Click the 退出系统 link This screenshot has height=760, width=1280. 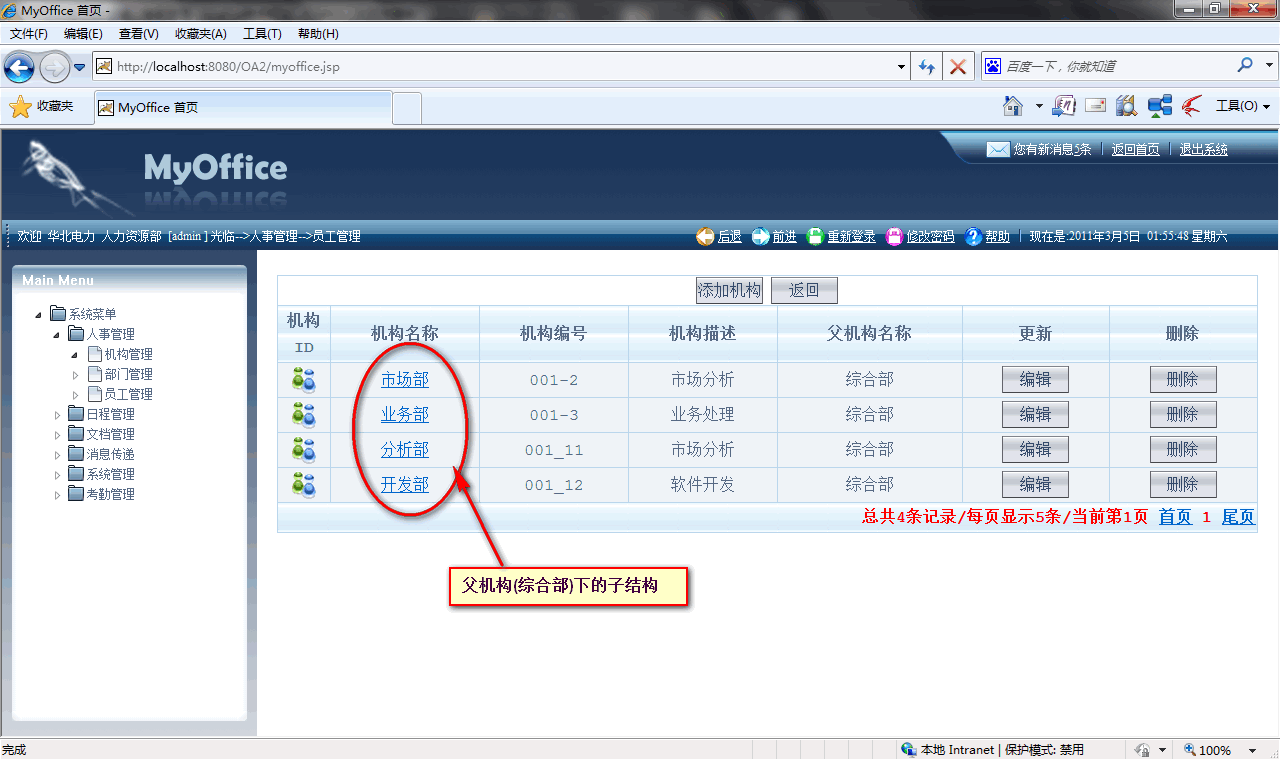click(1204, 150)
